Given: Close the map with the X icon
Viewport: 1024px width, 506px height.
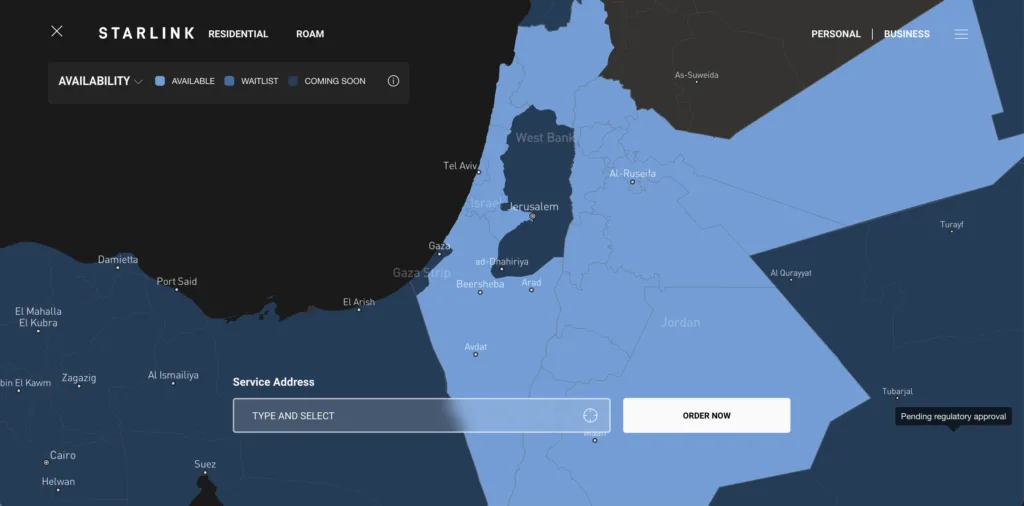Looking at the screenshot, I should [x=57, y=31].
